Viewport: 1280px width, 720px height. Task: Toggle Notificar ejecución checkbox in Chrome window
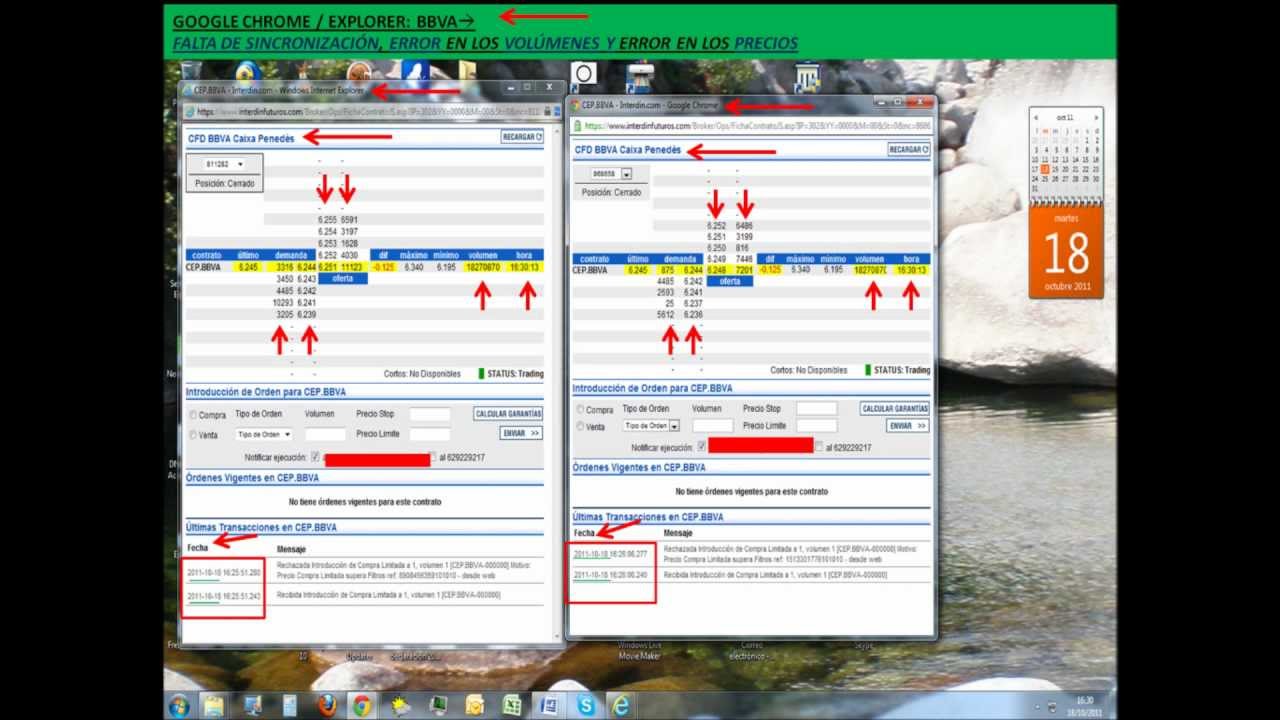pyautogui.click(x=702, y=447)
